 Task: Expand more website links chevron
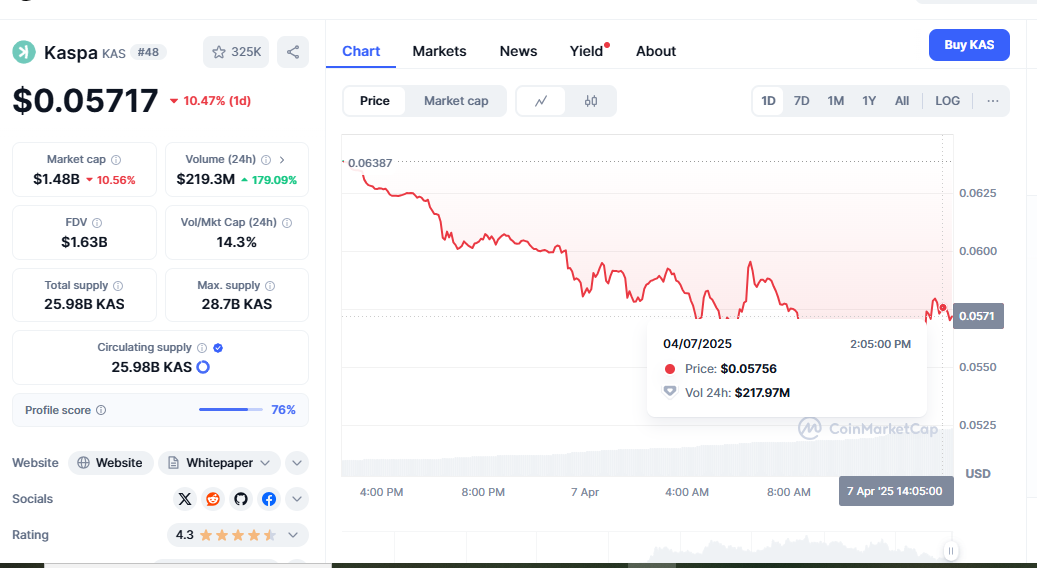click(297, 463)
